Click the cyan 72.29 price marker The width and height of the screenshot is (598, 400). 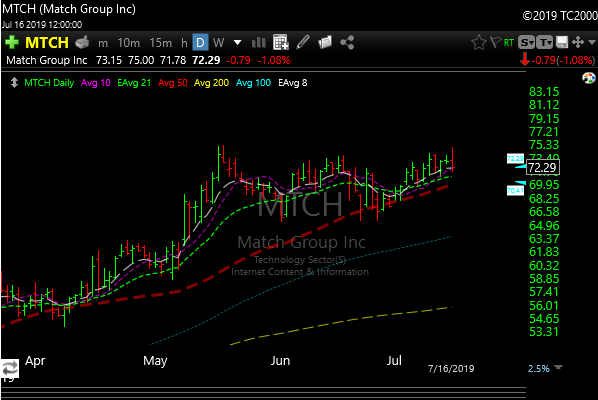click(x=515, y=158)
